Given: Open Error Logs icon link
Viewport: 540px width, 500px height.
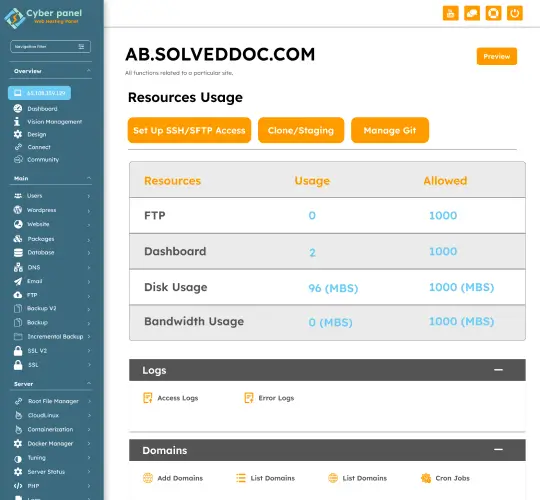Looking at the screenshot, I should pyautogui.click(x=249, y=398).
